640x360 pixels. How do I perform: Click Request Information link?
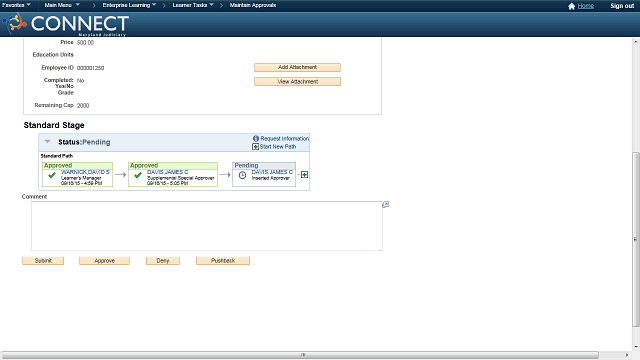(x=284, y=138)
